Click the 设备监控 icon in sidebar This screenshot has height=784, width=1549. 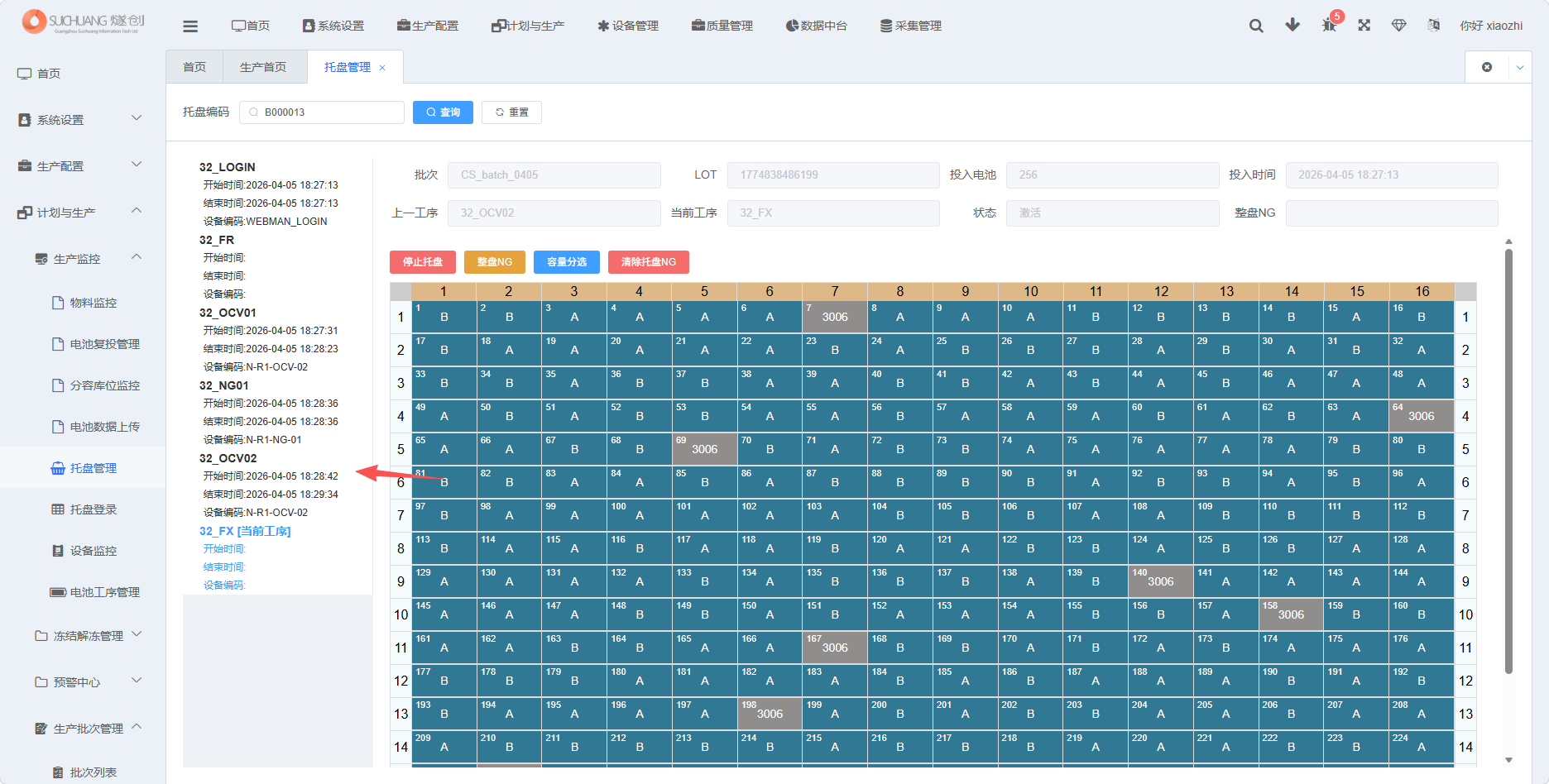click(58, 551)
